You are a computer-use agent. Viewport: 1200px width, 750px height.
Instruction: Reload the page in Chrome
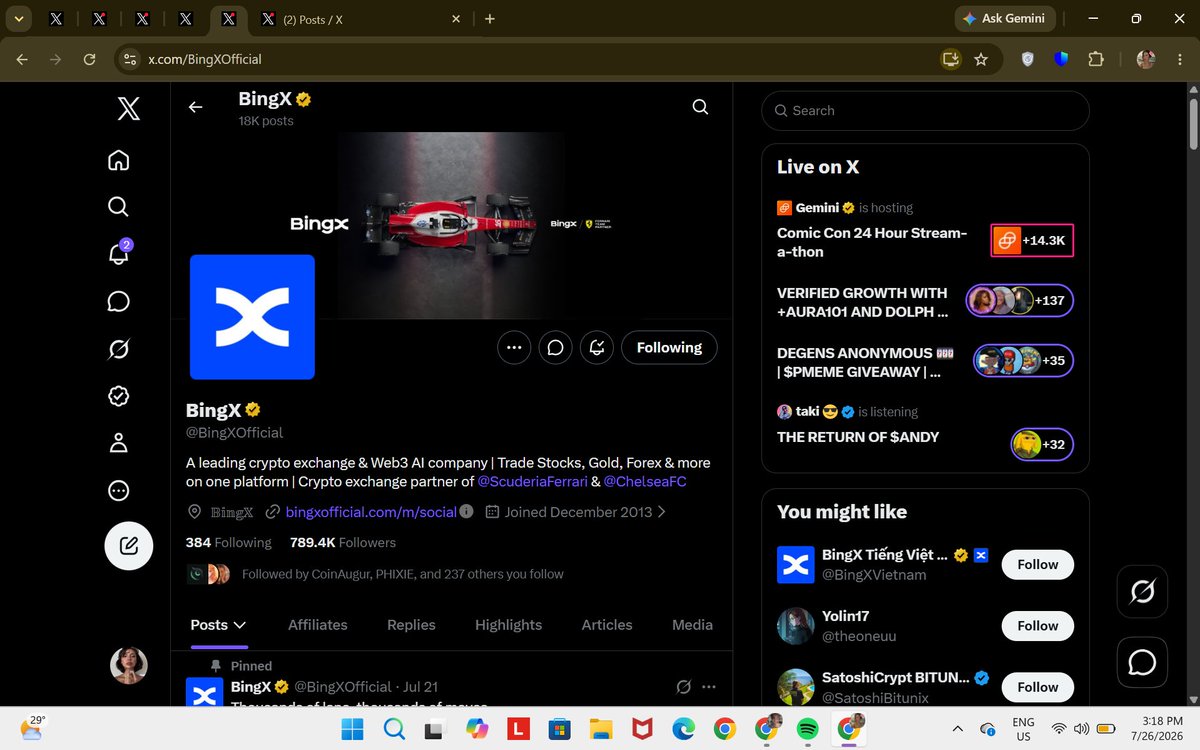coord(90,60)
